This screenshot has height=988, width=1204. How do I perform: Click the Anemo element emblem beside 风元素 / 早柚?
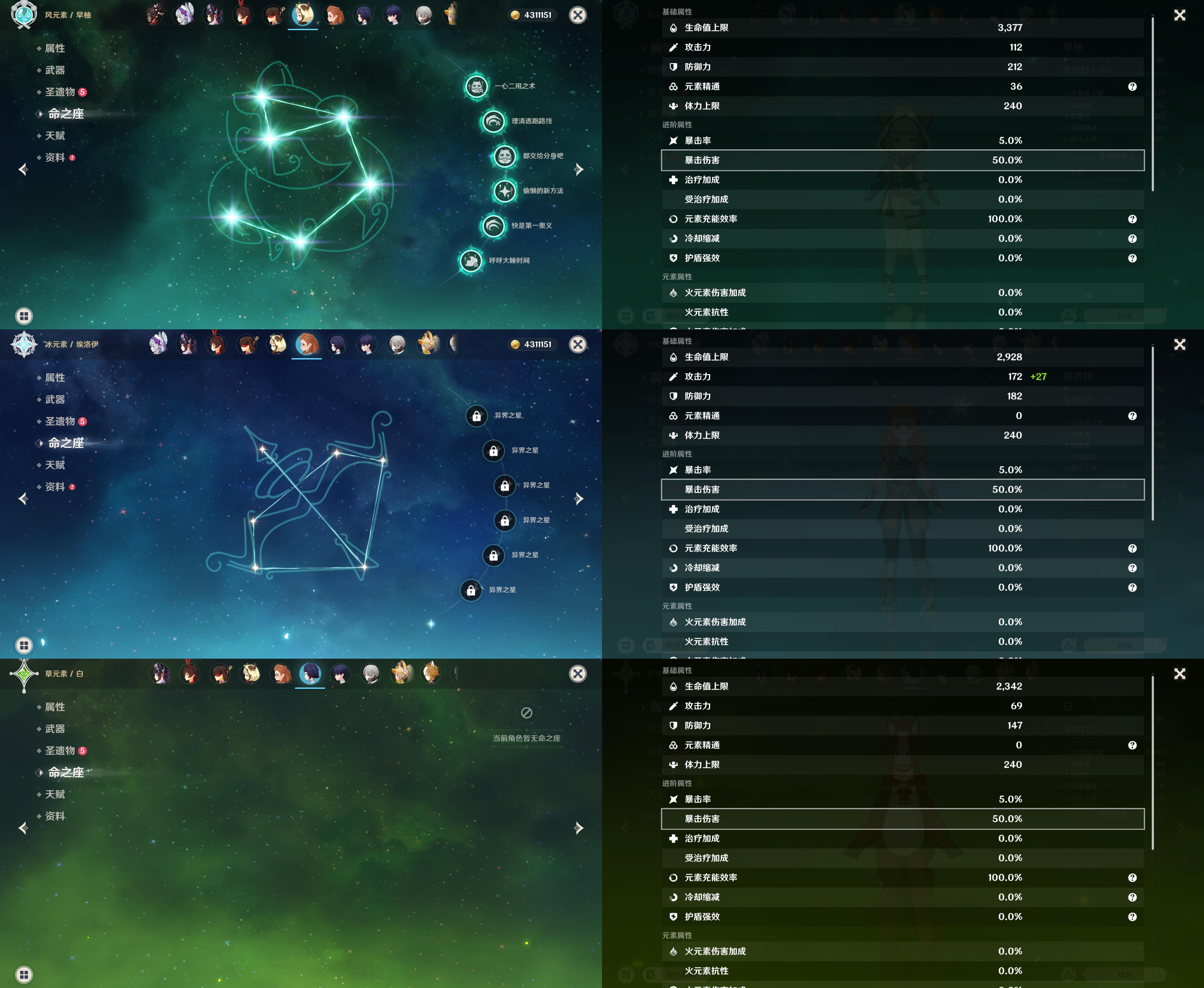coord(24,15)
